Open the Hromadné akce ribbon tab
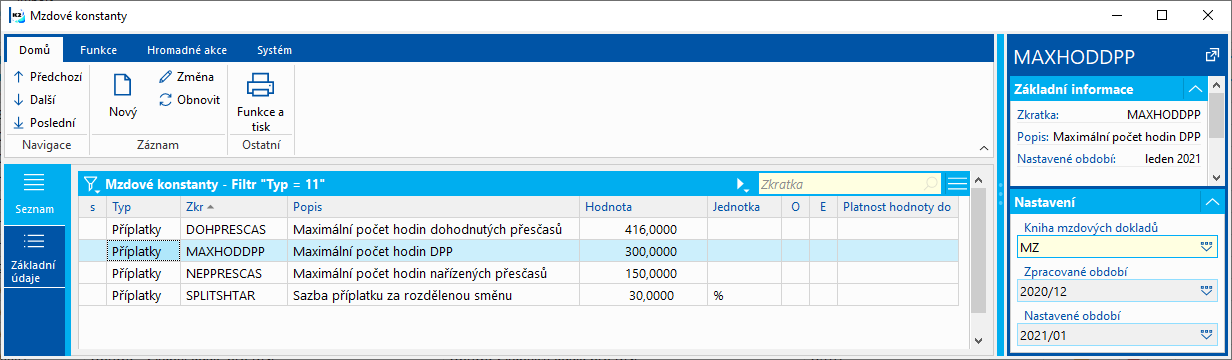 pyautogui.click(x=186, y=49)
